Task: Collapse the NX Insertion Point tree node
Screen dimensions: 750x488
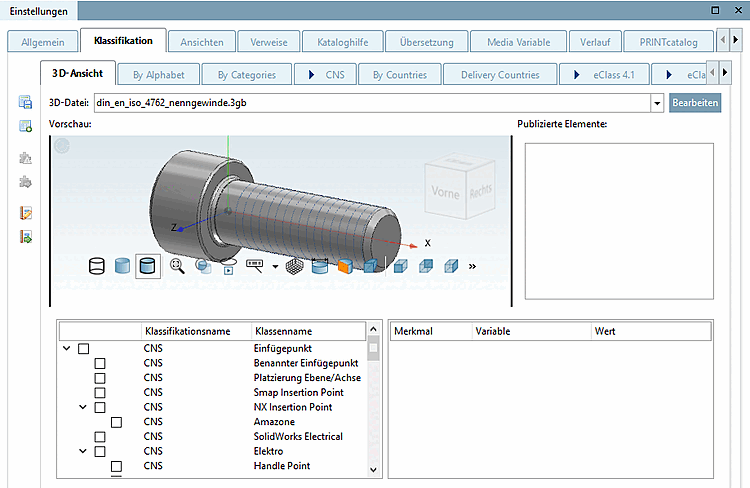Action: (x=84, y=408)
